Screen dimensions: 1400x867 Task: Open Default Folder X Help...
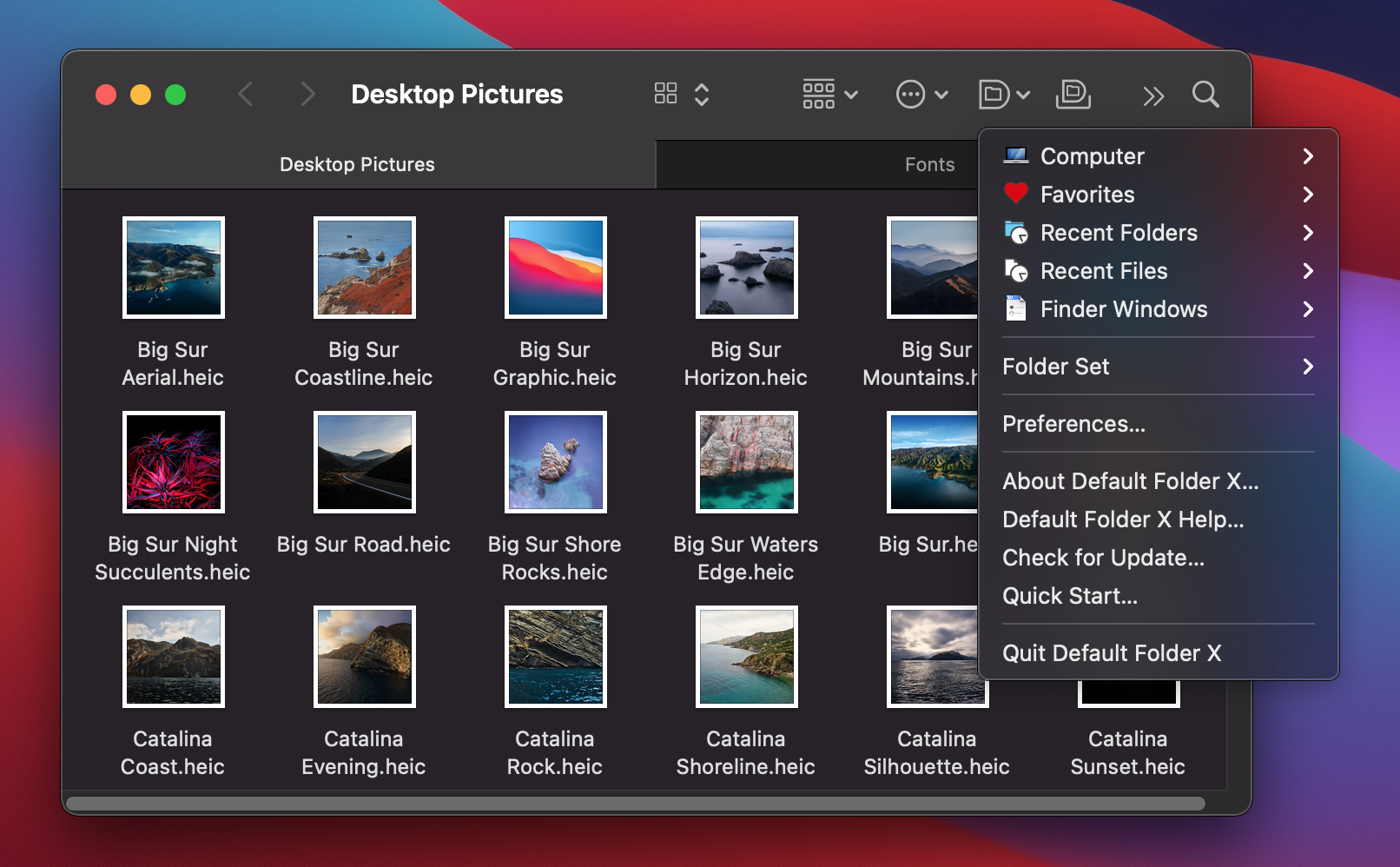[x=1159, y=520]
